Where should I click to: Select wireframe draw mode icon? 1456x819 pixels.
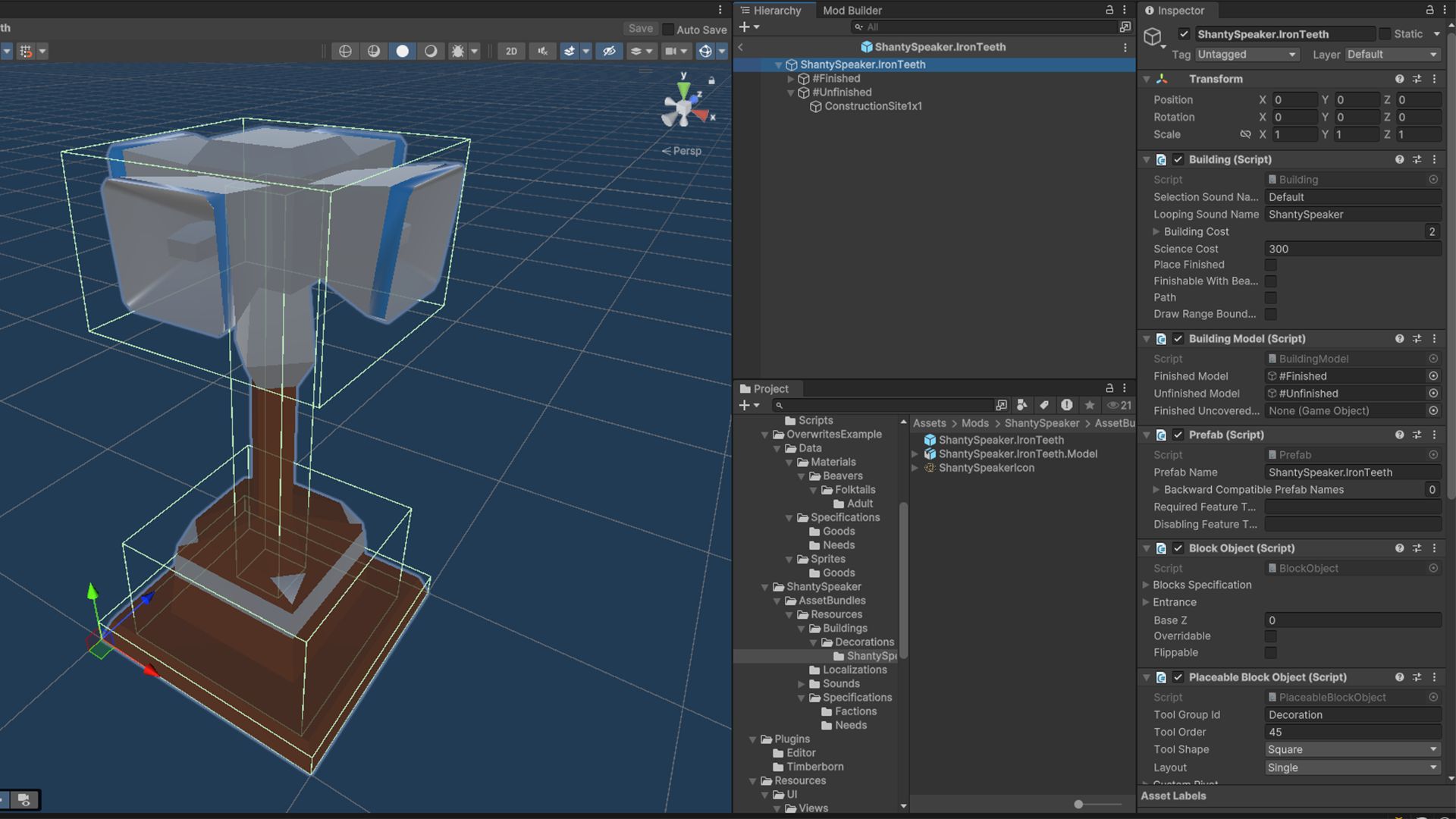(x=345, y=51)
